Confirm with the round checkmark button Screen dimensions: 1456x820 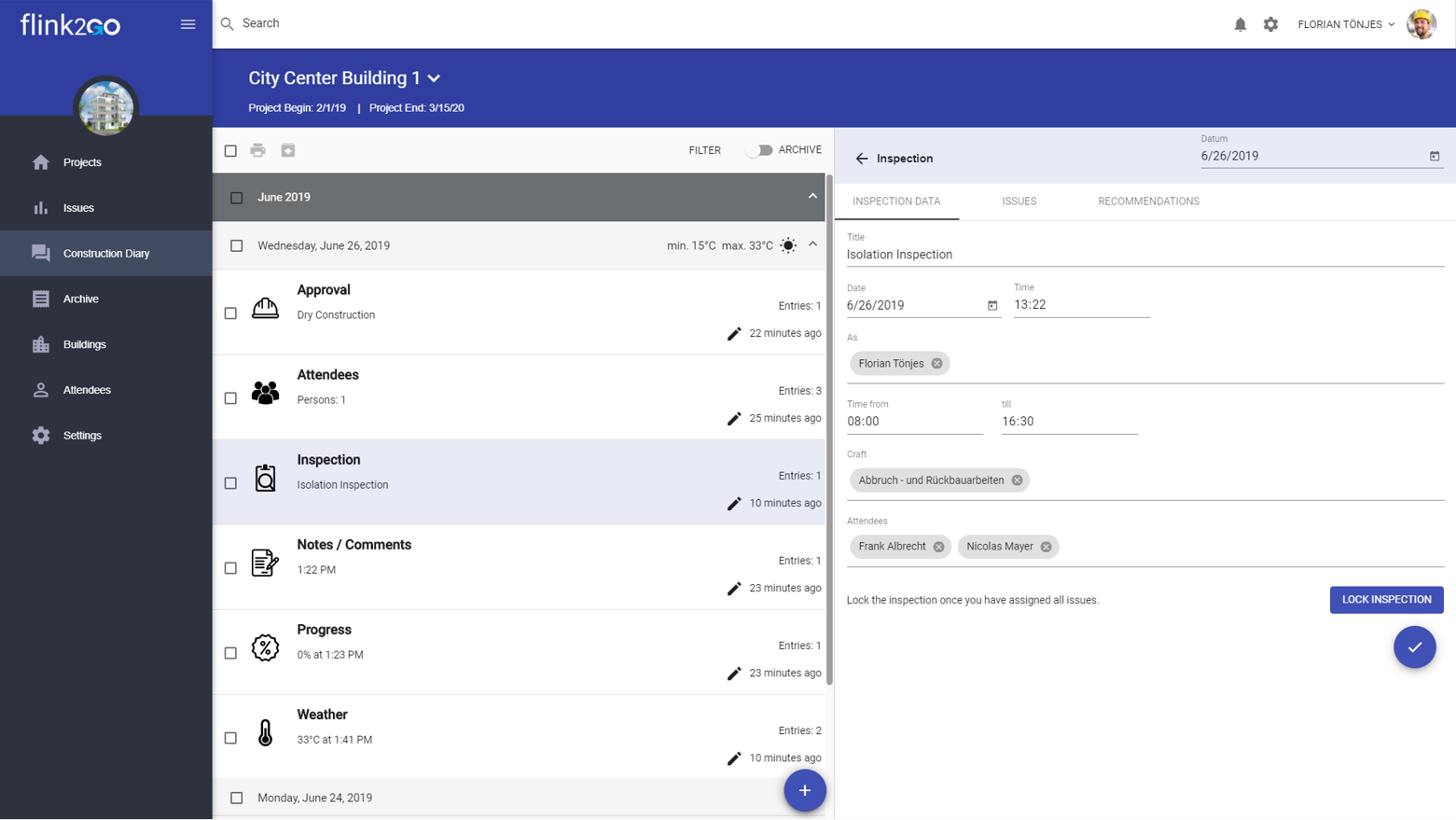1414,646
